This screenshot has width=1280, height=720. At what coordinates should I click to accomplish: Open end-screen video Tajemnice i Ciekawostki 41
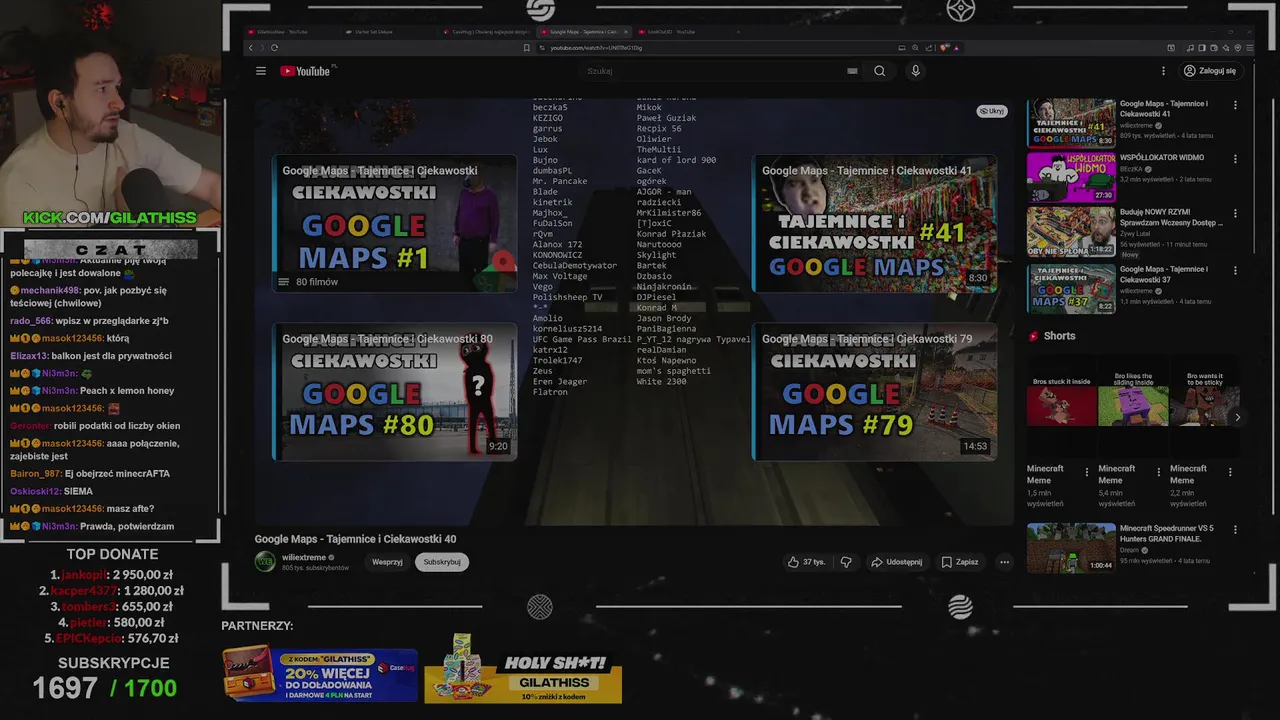click(875, 223)
